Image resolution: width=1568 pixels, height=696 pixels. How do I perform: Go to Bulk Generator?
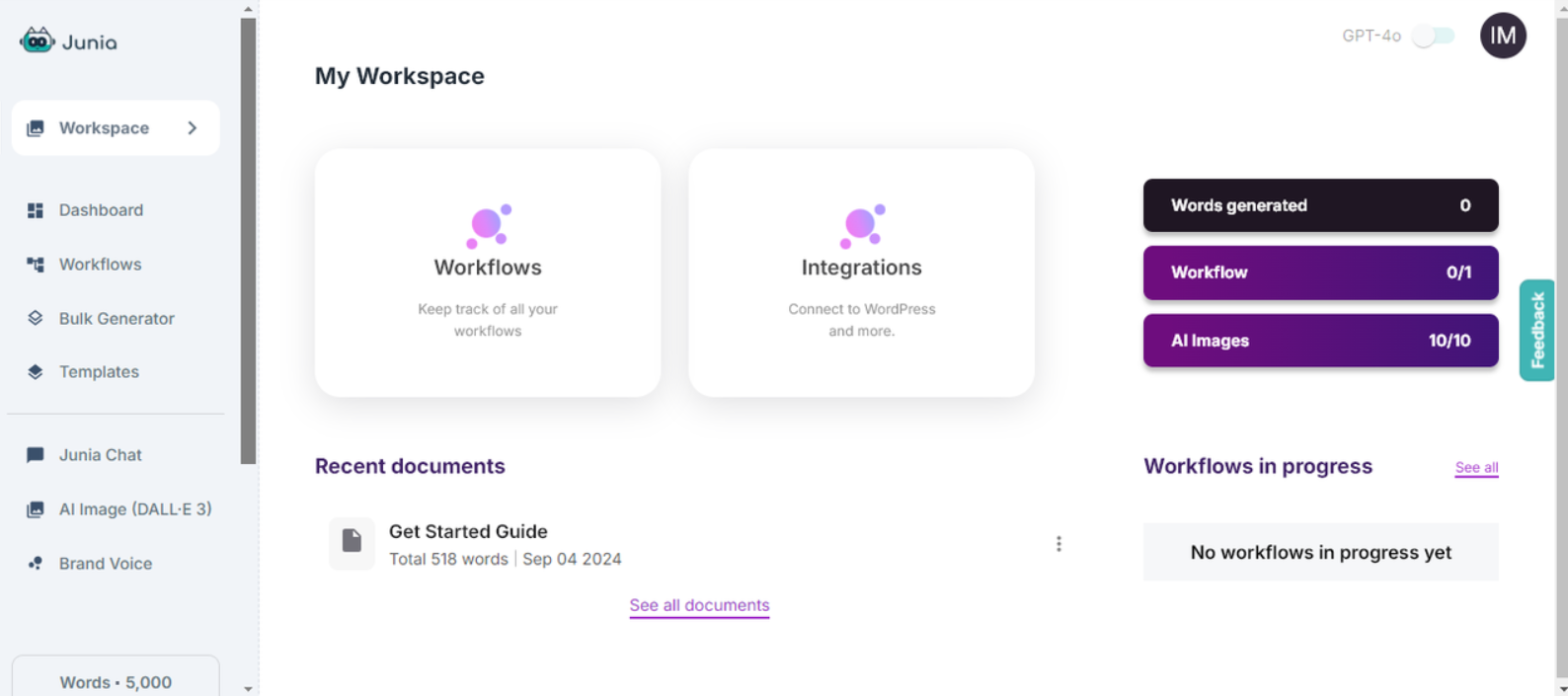click(116, 318)
